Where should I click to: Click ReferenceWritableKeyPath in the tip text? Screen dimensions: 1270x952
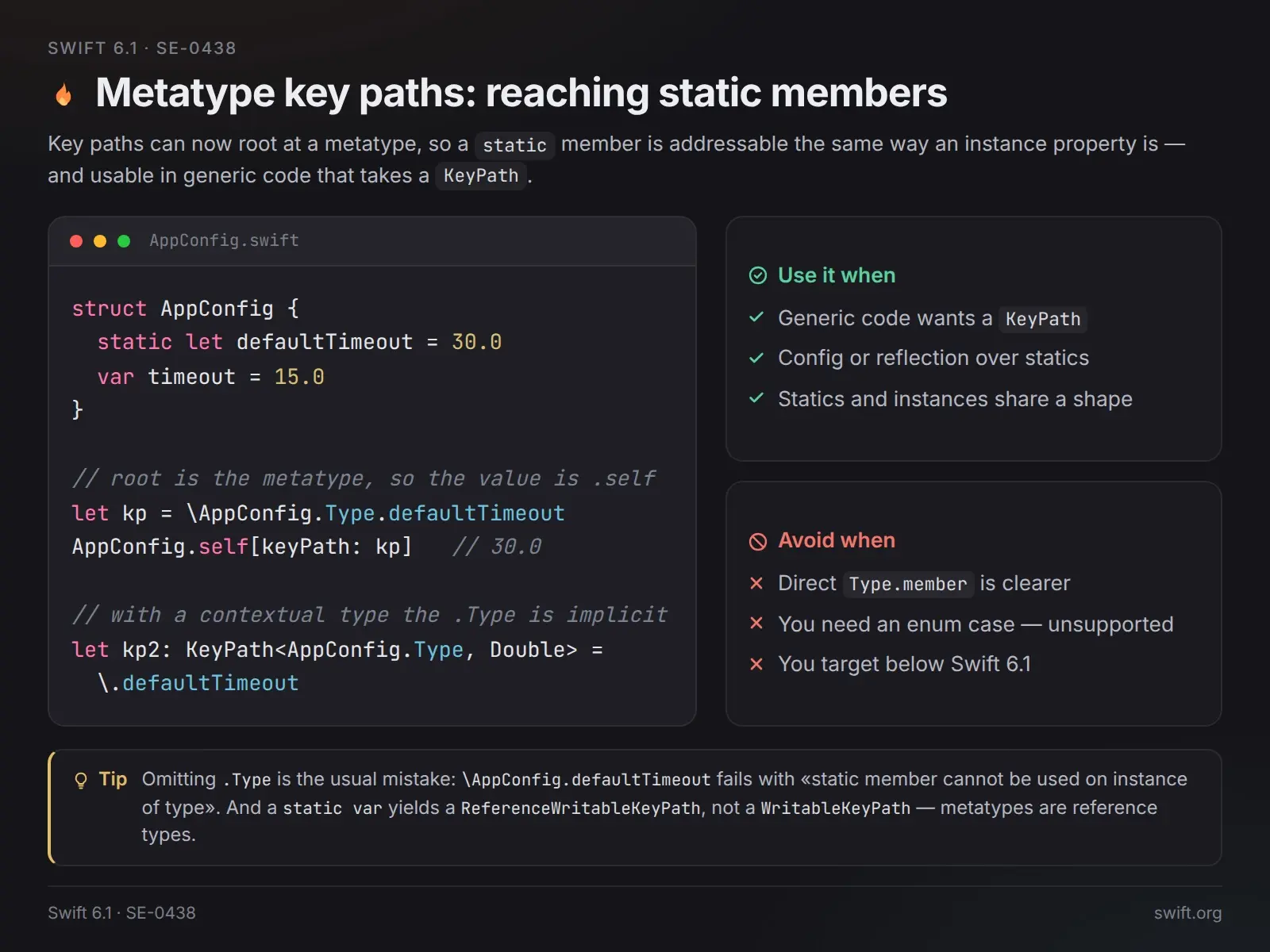(581, 808)
